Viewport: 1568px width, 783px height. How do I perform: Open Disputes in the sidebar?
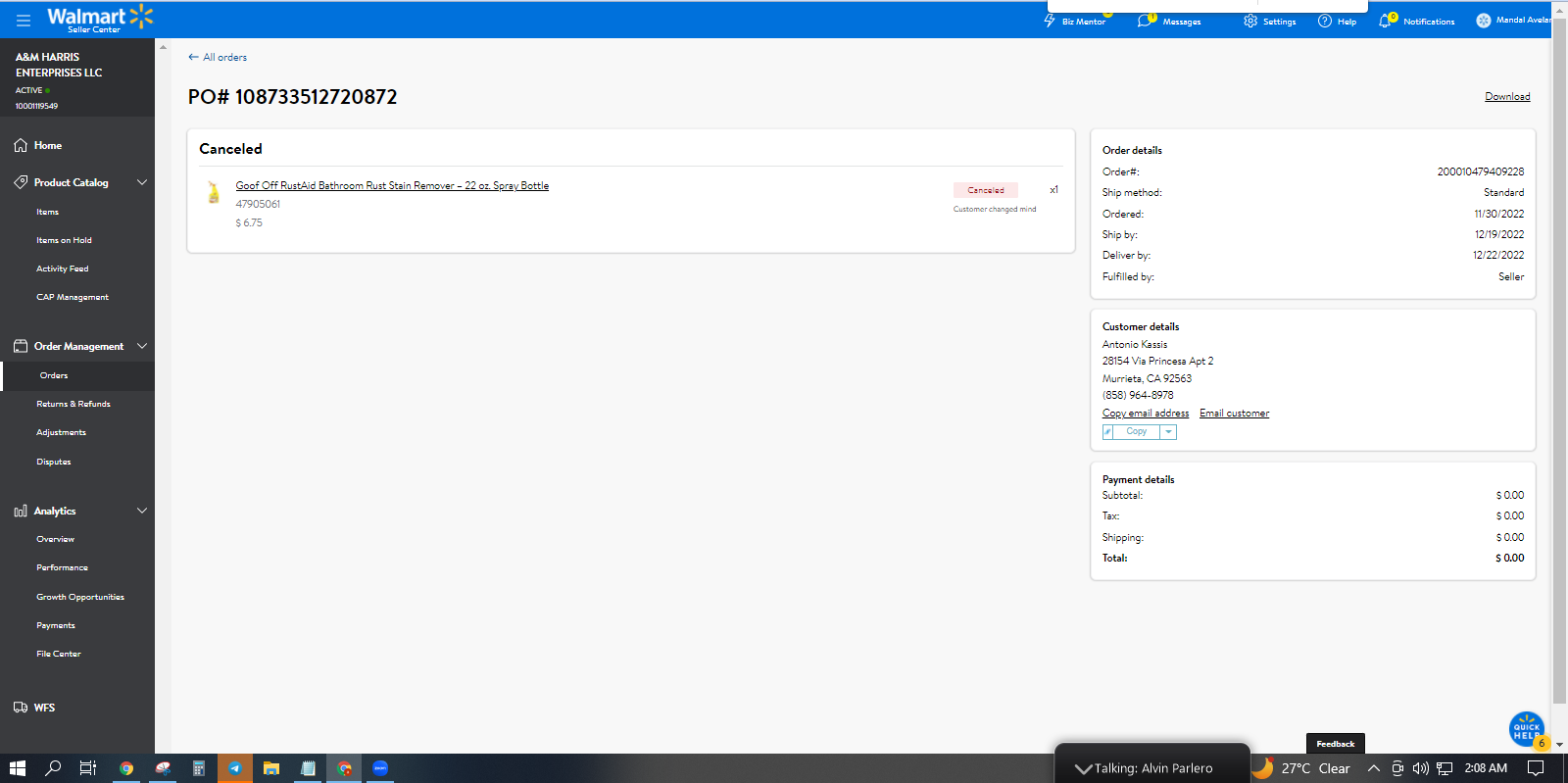pyautogui.click(x=54, y=462)
